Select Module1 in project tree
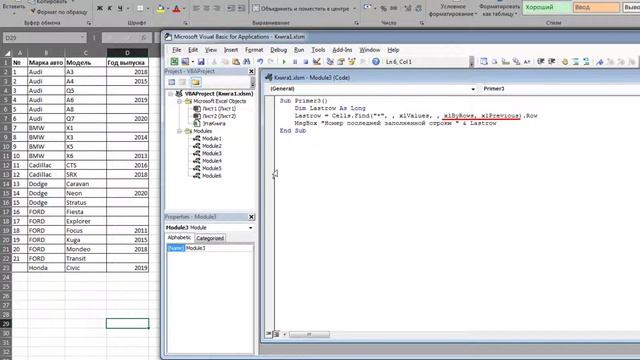This screenshot has width=640, height=360. pyautogui.click(x=212, y=138)
